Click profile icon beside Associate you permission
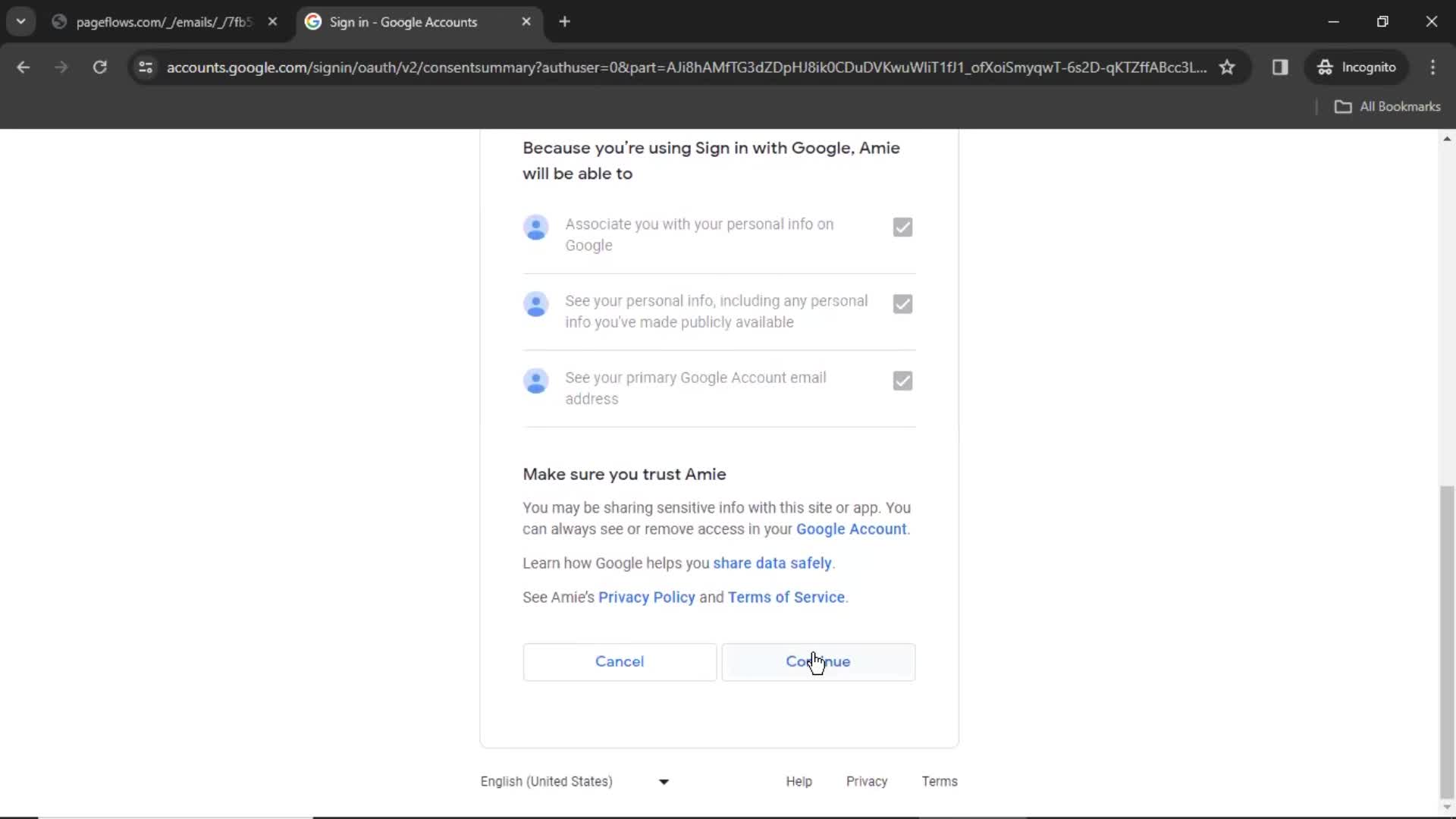 coord(536,227)
